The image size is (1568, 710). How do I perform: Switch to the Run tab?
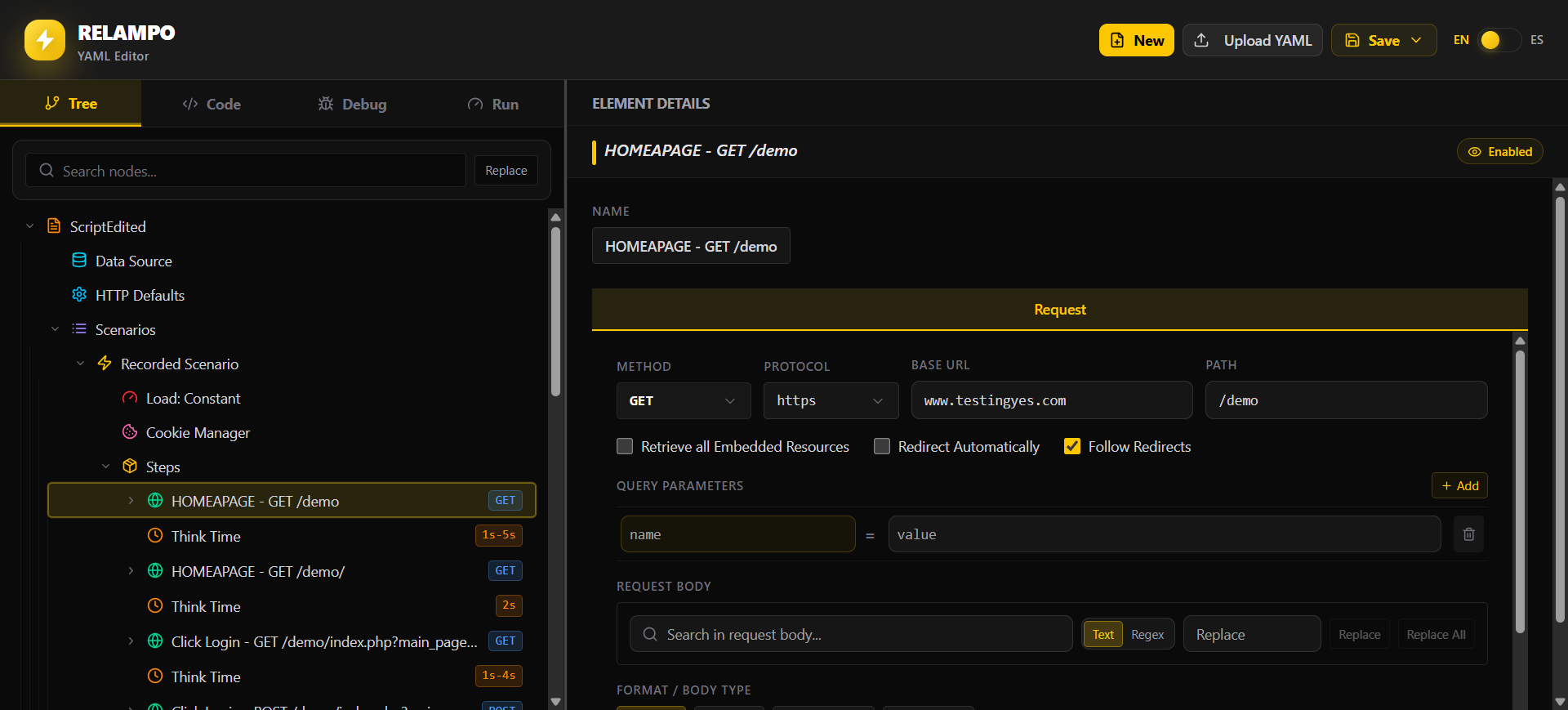click(493, 104)
